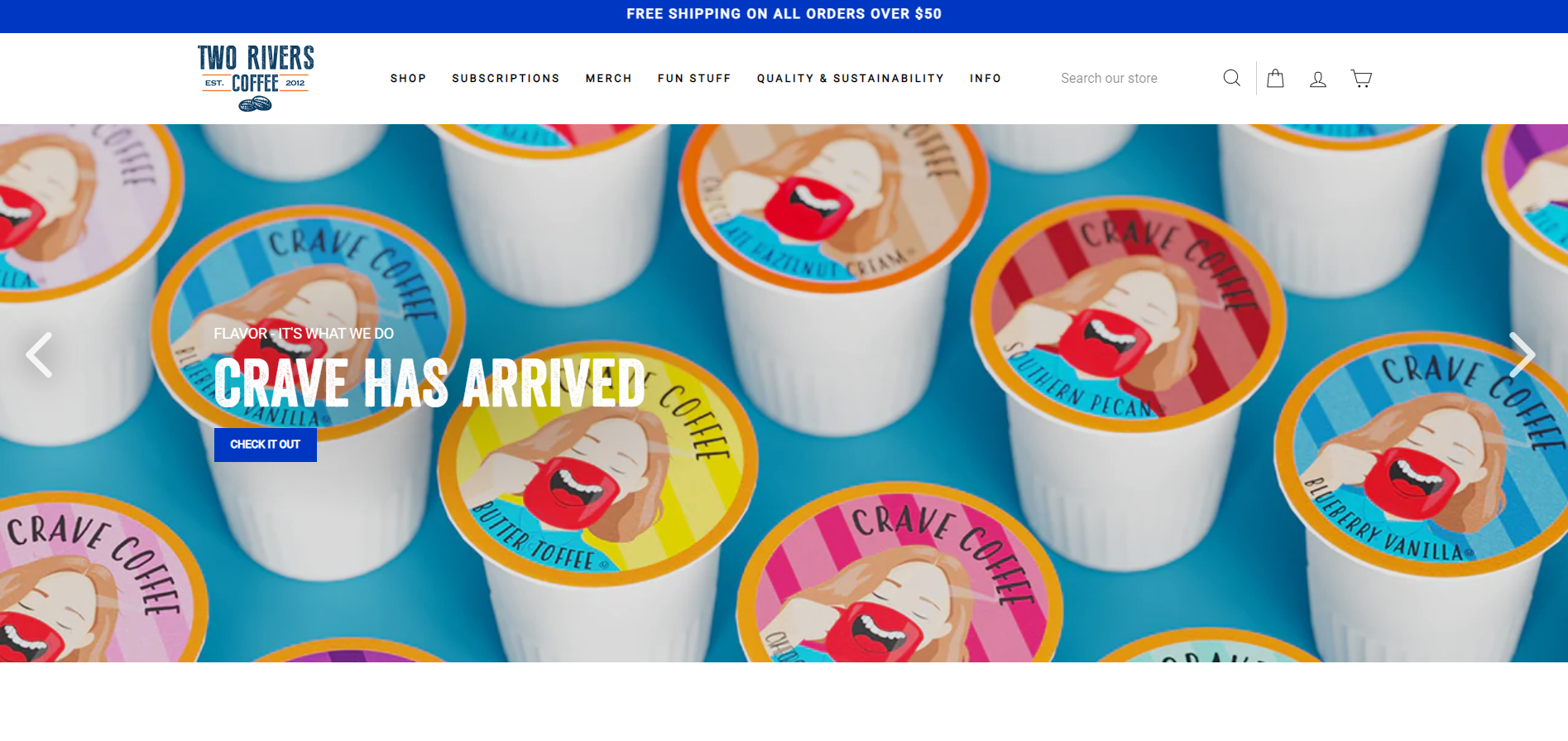This screenshot has width=1568, height=741.
Task: Expand the FUN STUFF menu
Action: (694, 79)
